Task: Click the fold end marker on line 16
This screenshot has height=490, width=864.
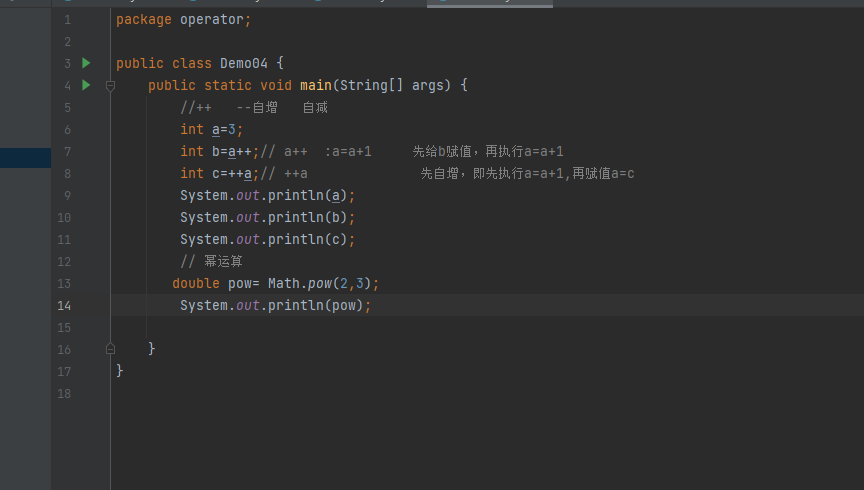Action: coord(110,349)
